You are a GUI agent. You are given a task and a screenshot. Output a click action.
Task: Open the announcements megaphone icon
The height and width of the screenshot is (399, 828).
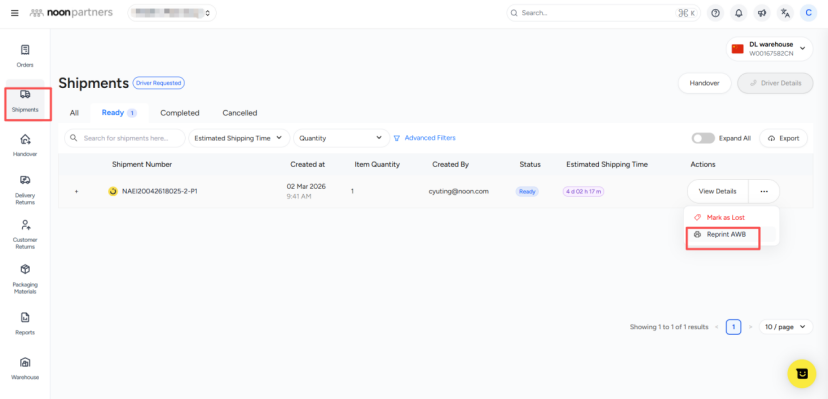coord(762,13)
